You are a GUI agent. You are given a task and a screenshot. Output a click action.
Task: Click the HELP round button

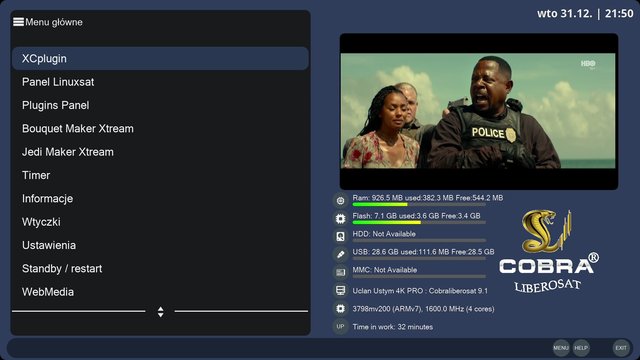pyautogui.click(x=581, y=348)
